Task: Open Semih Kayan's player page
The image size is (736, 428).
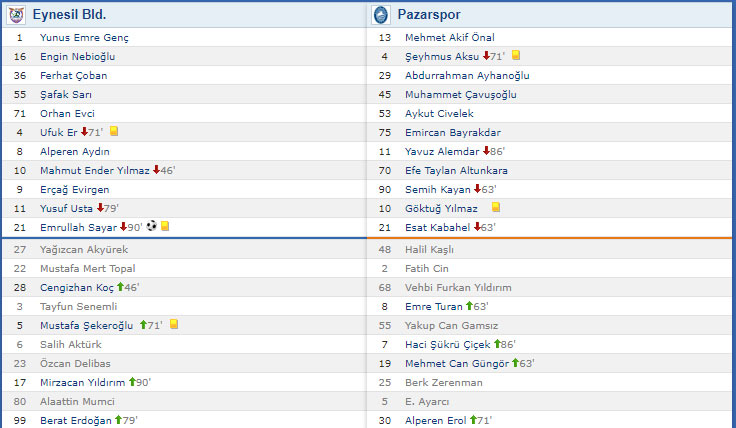Action: click(437, 189)
